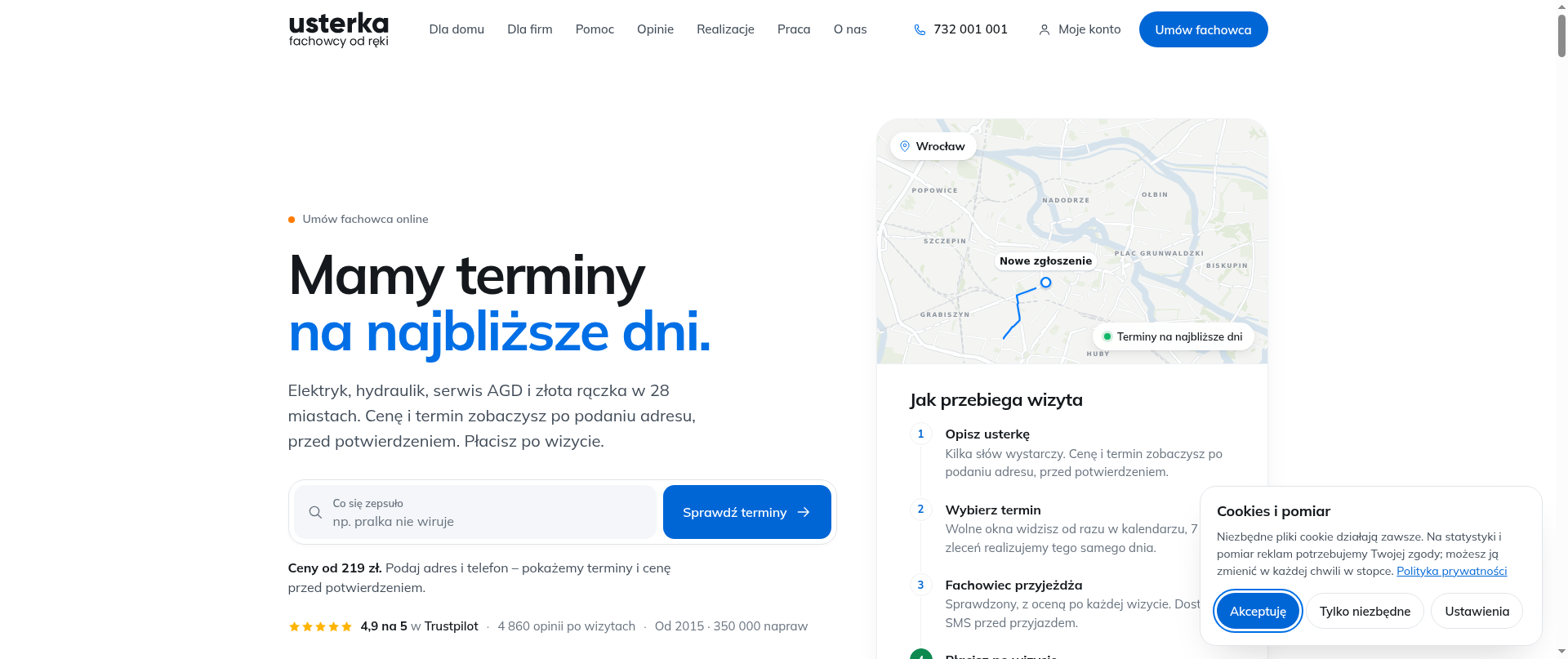The width and height of the screenshot is (1568, 659).
Task: Click the user icon beside Moje konto
Action: click(x=1044, y=29)
